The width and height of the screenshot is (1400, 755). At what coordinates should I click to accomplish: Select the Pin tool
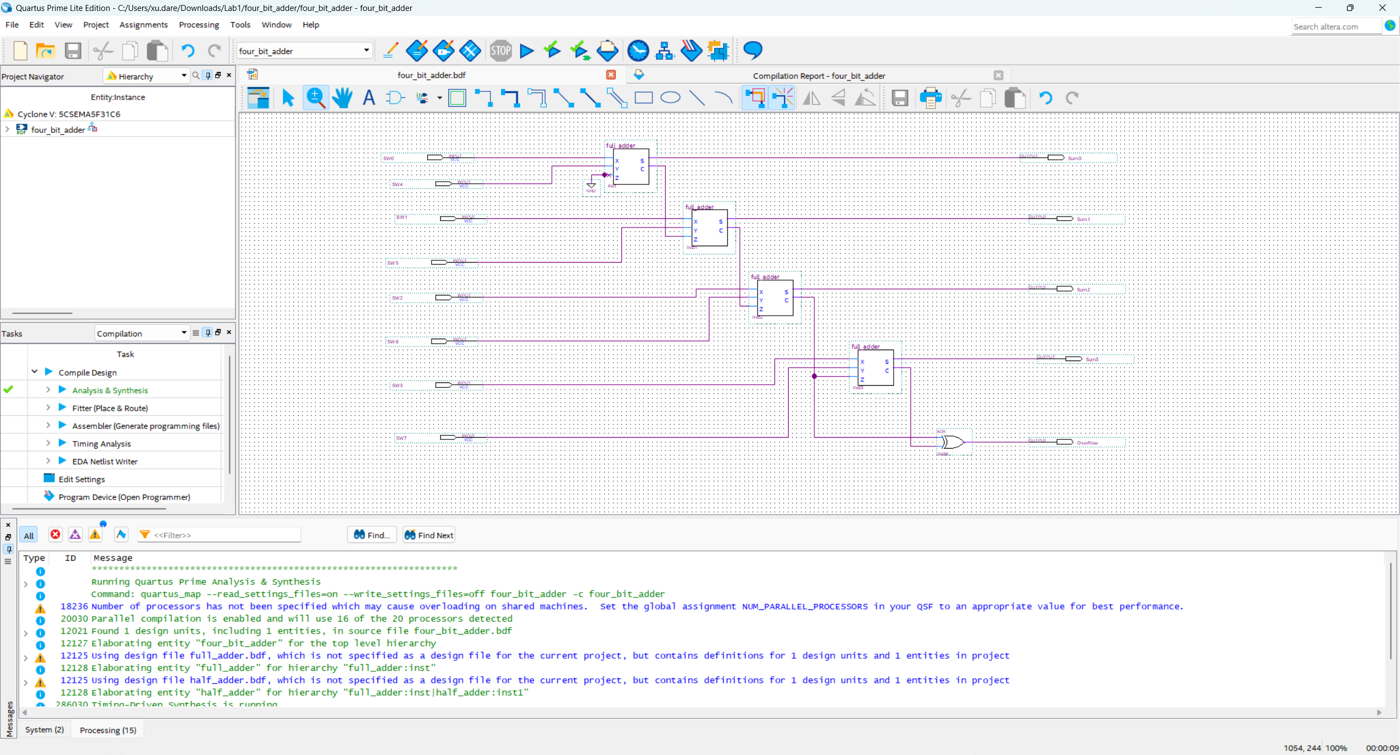coord(423,98)
